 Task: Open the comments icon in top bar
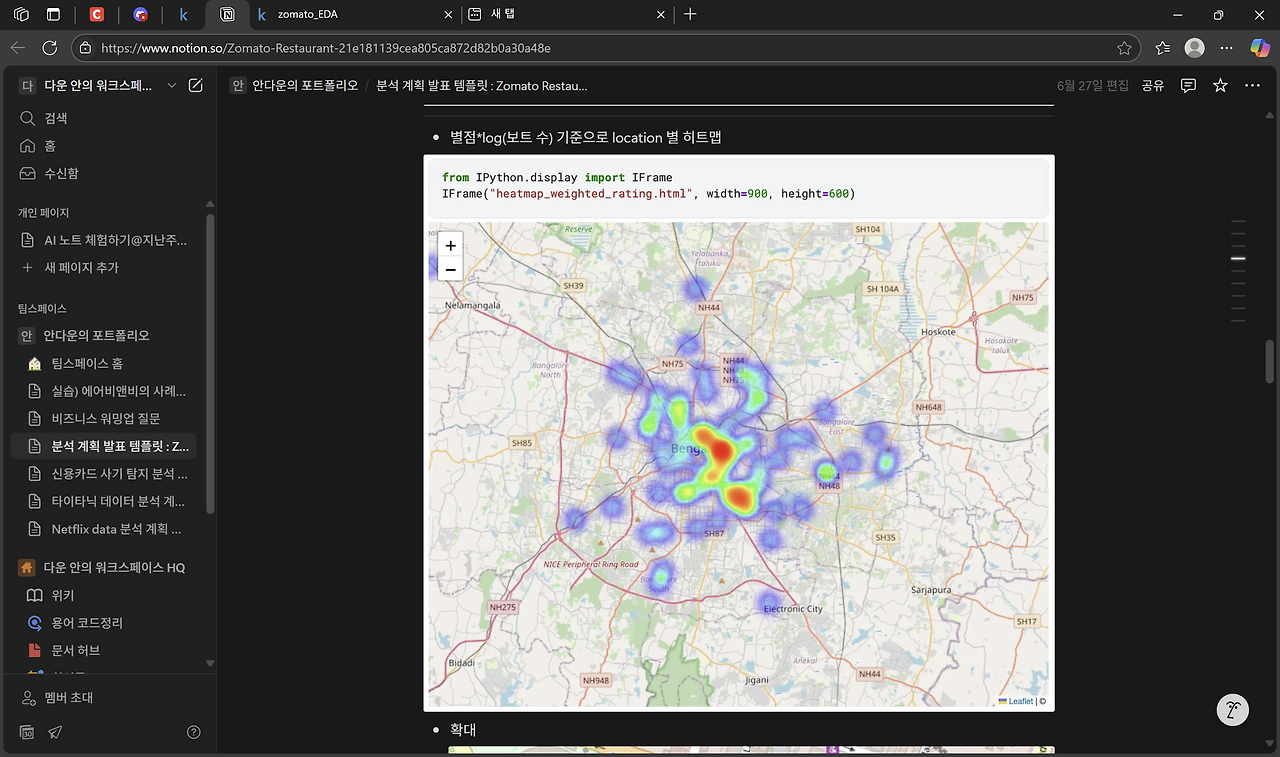[x=1188, y=86]
